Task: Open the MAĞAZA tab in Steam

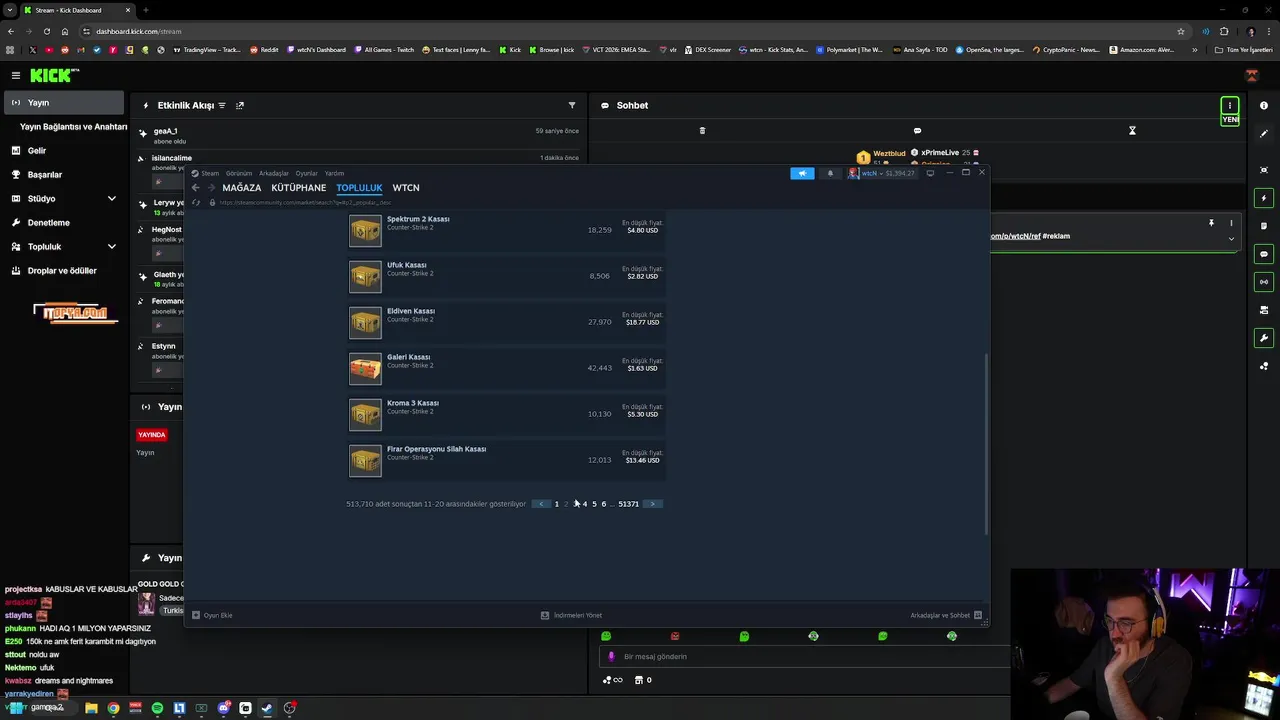Action: click(x=241, y=188)
